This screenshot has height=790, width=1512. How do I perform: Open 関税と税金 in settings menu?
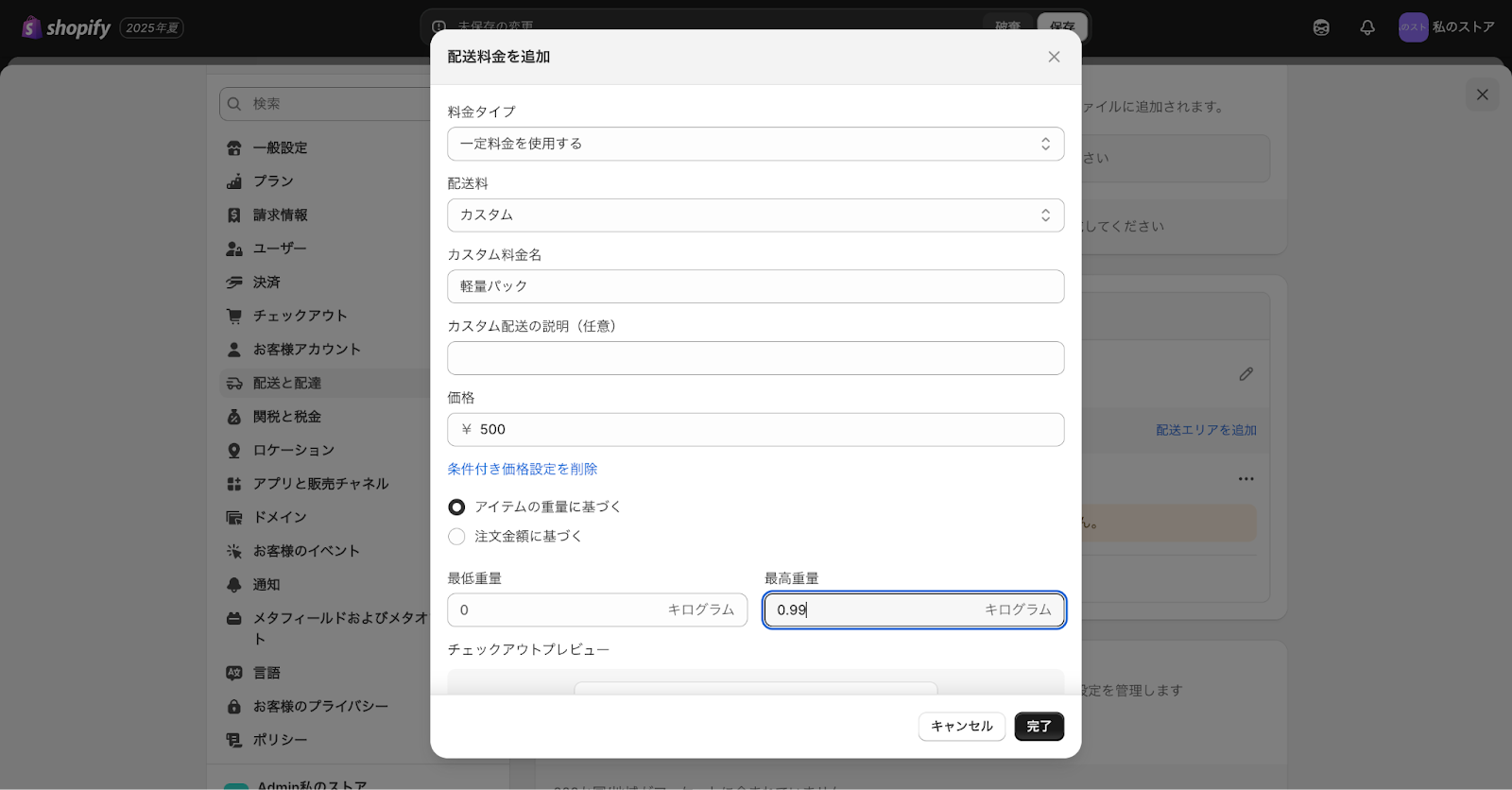pos(286,417)
